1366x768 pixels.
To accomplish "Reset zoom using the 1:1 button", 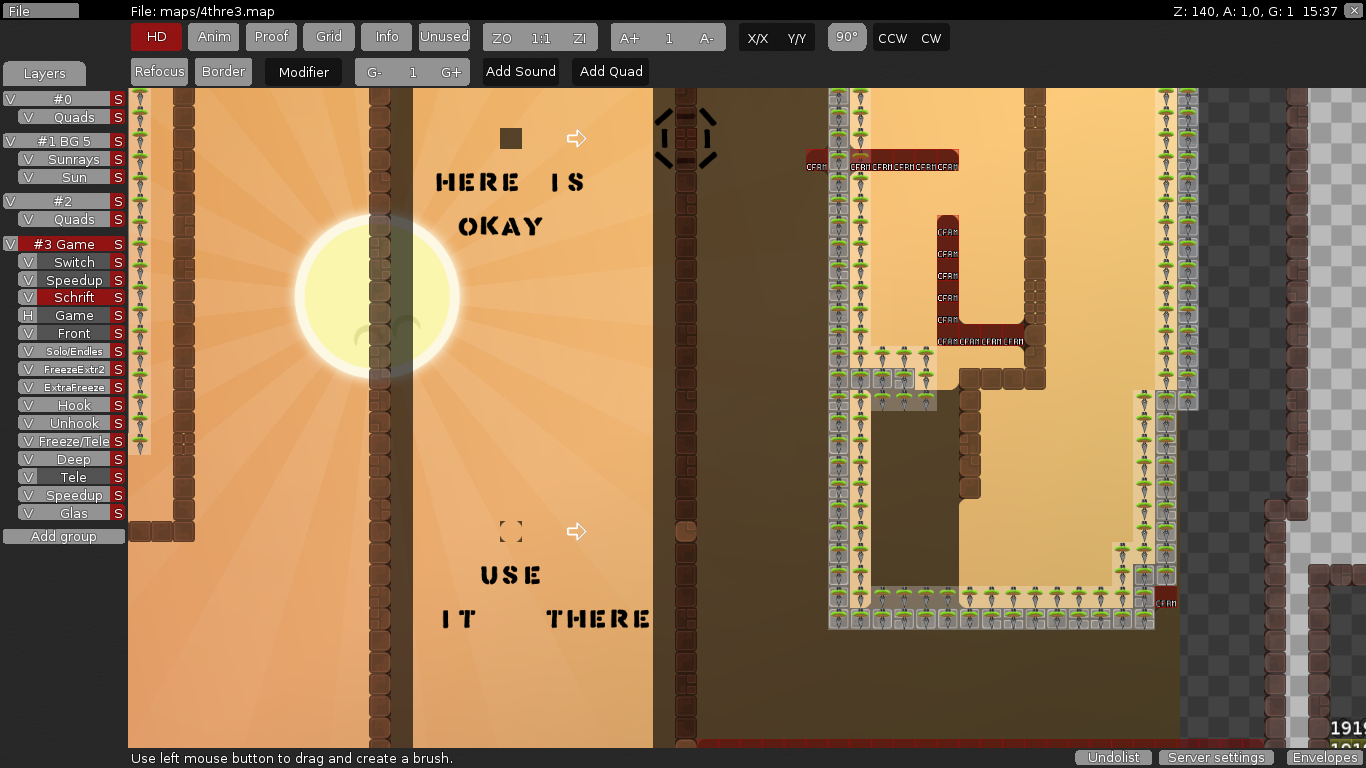I will [x=541, y=38].
